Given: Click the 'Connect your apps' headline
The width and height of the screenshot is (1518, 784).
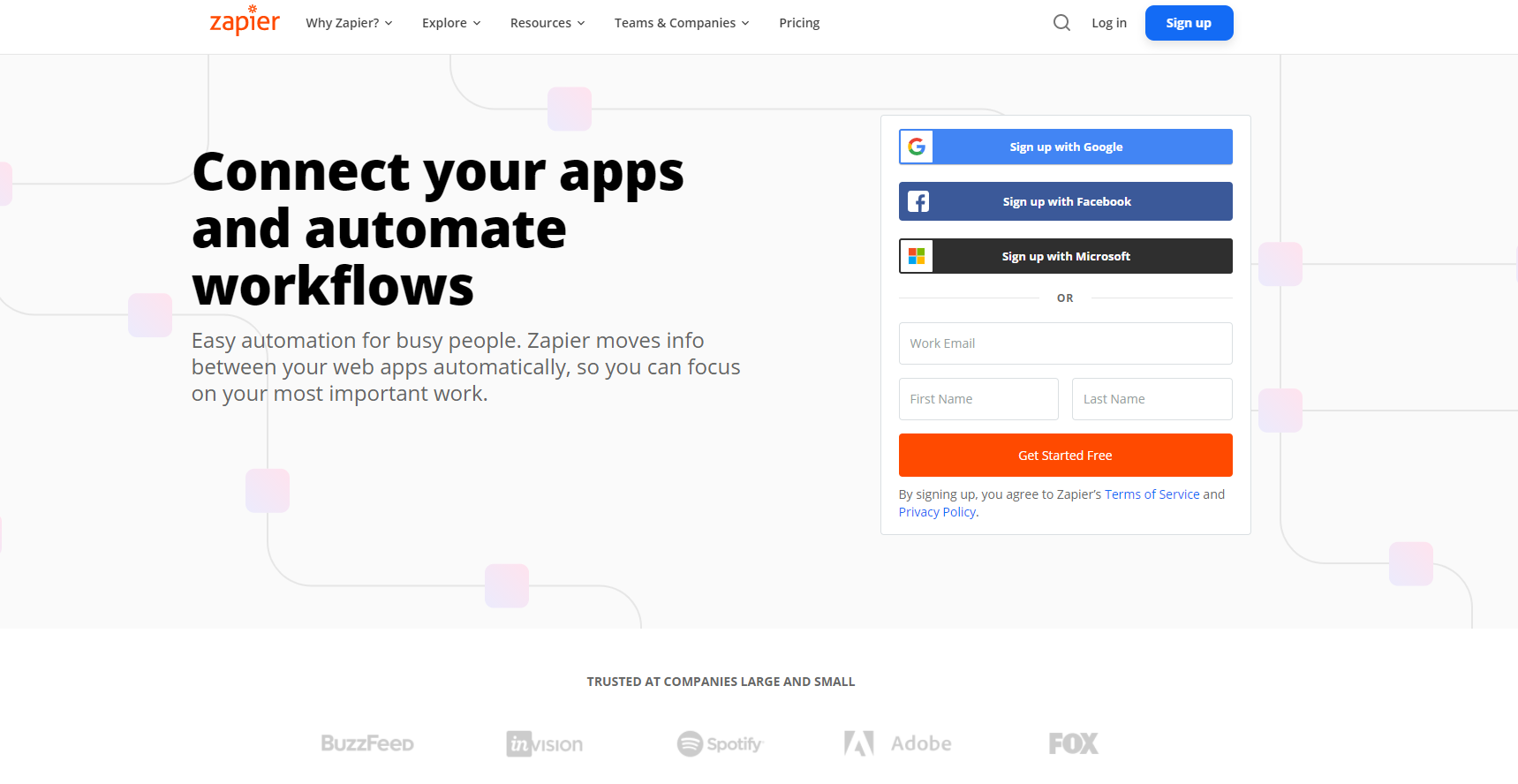Looking at the screenshot, I should (438, 229).
